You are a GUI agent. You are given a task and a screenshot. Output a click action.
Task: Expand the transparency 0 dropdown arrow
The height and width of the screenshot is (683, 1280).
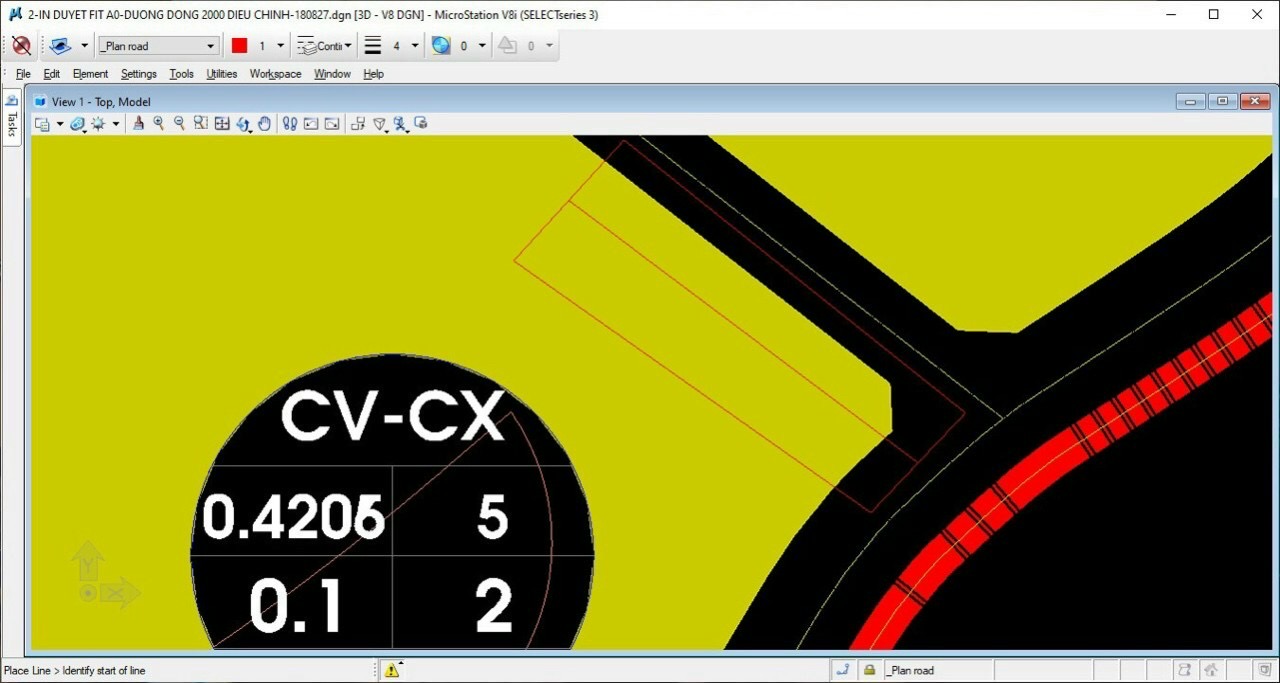click(482, 46)
